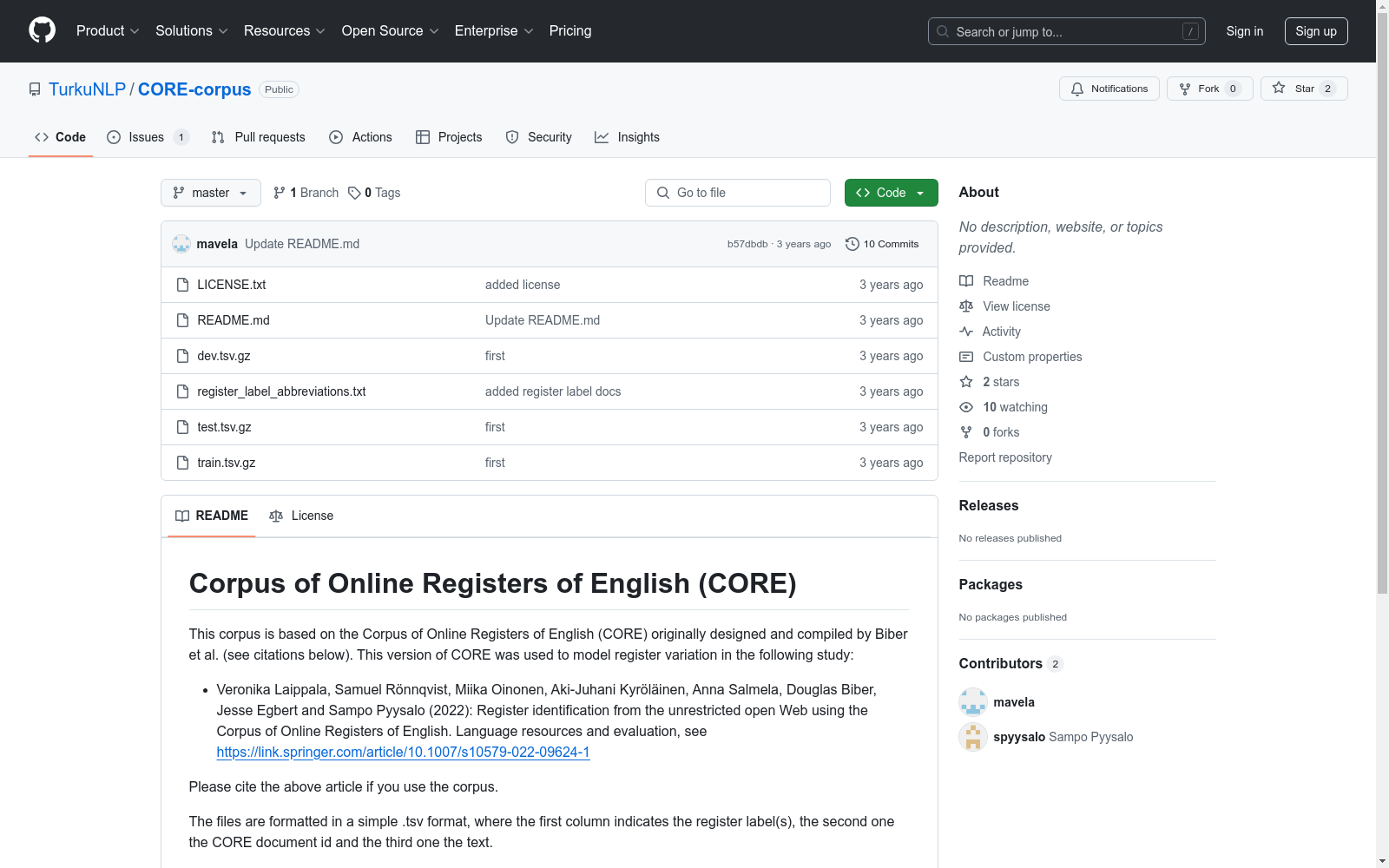The image size is (1389, 868).
Task: Click the repository book icon beside TurkuNLP
Action: (x=35, y=89)
